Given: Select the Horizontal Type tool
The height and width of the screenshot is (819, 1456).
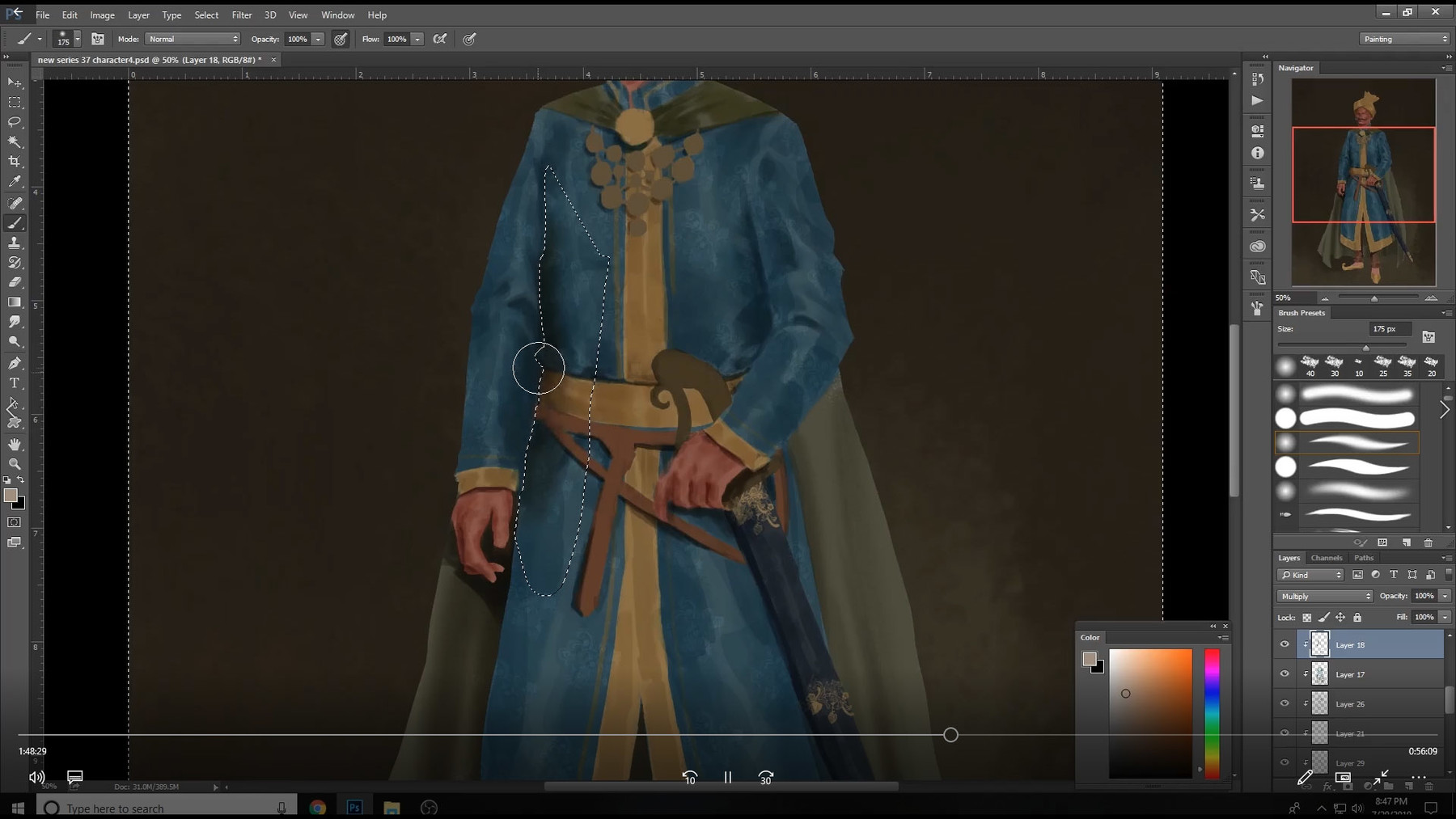Looking at the screenshot, I should (x=15, y=382).
